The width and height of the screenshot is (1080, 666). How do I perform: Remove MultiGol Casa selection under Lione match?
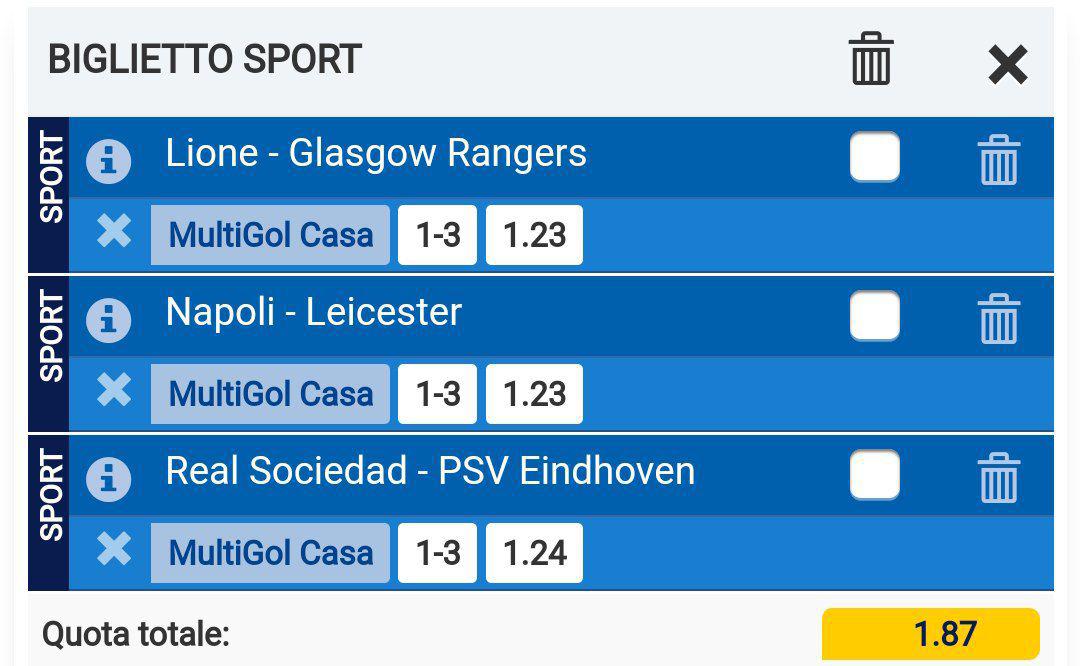[114, 232]
